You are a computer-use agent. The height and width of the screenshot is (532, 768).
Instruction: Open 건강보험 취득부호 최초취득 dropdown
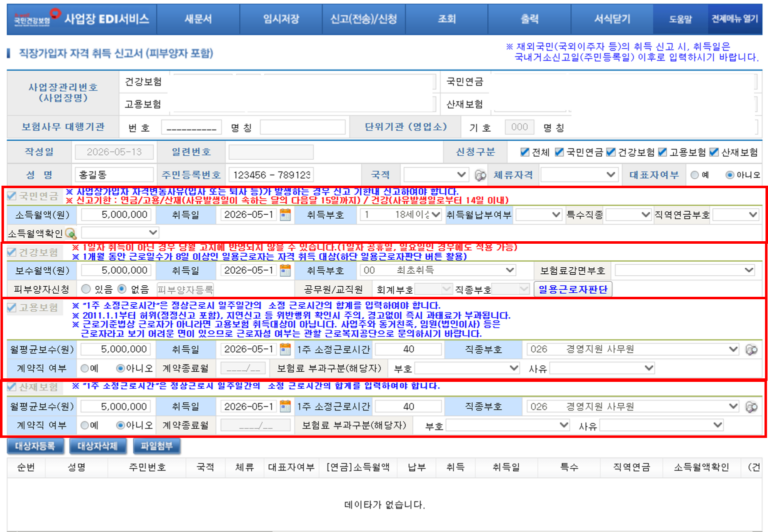[x=438, y=270]
